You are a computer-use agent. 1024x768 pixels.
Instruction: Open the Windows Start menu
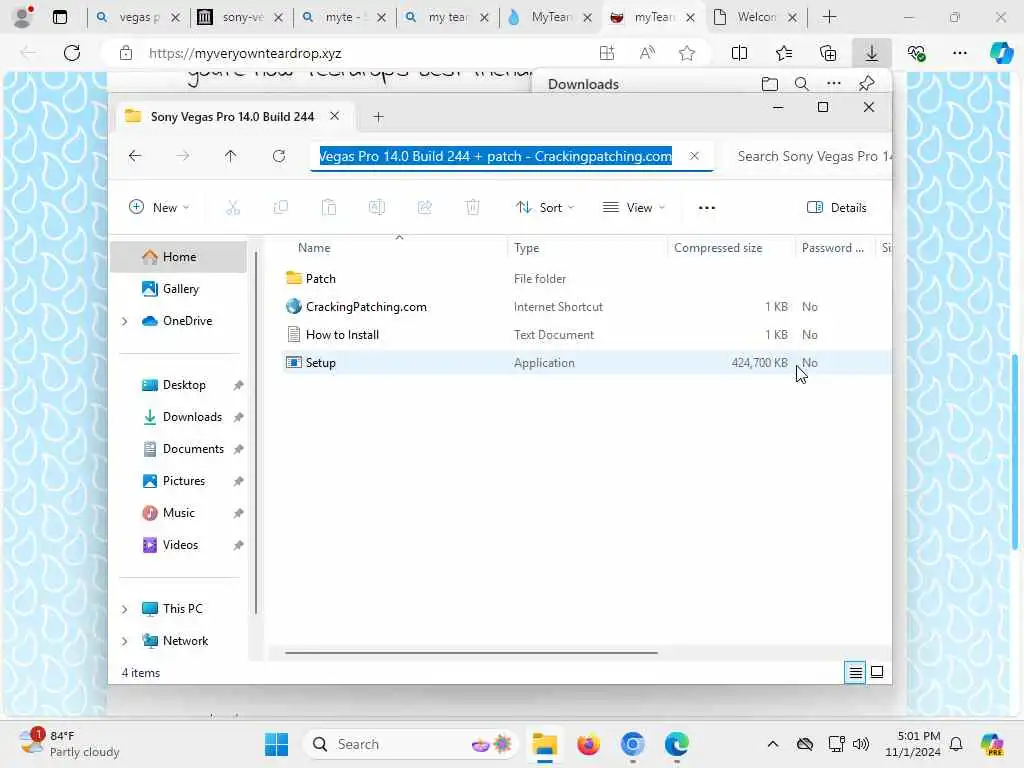point(276,744)
